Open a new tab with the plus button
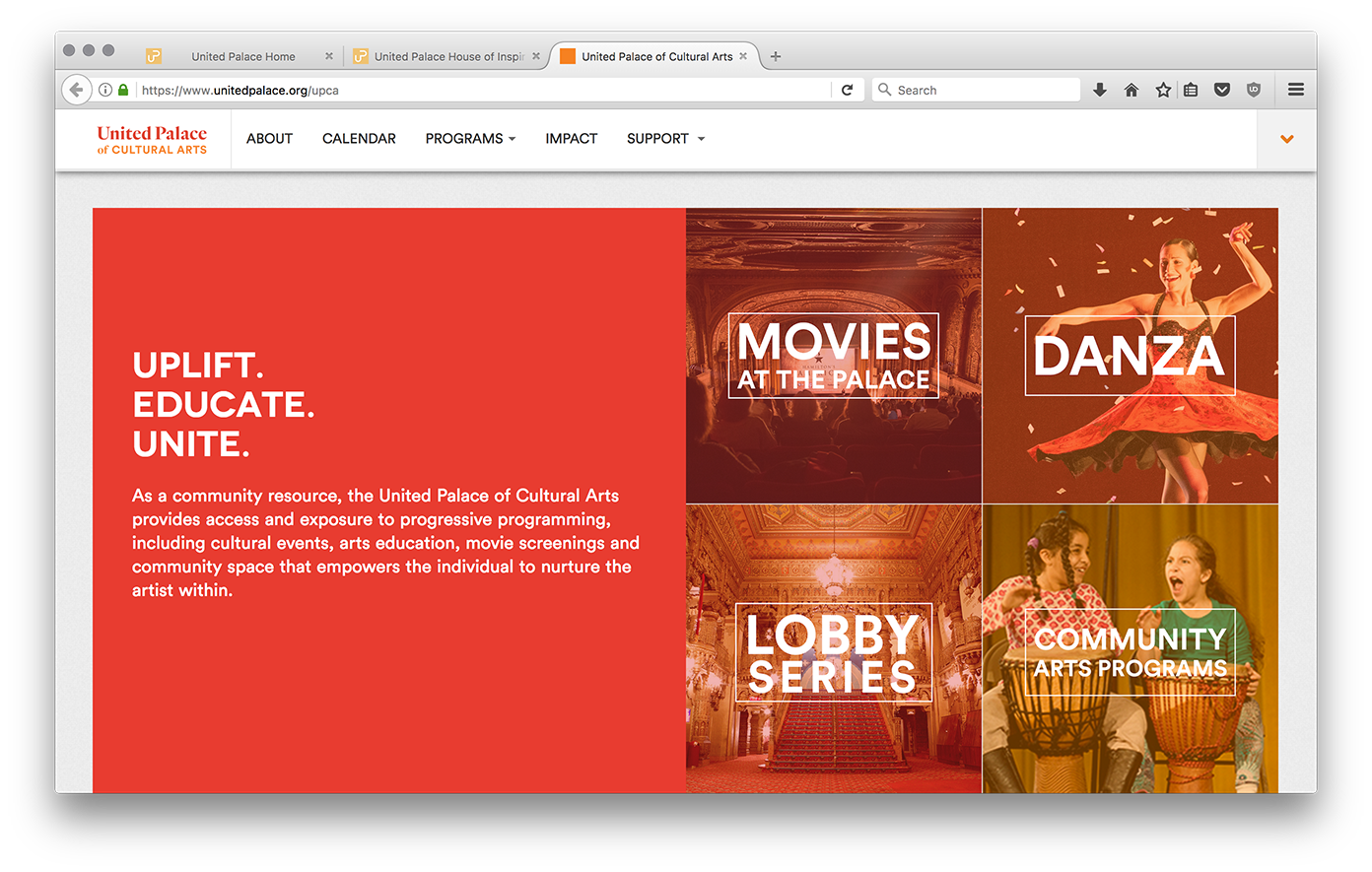Screen dimensions: 1372x872 tap(776, 56)
